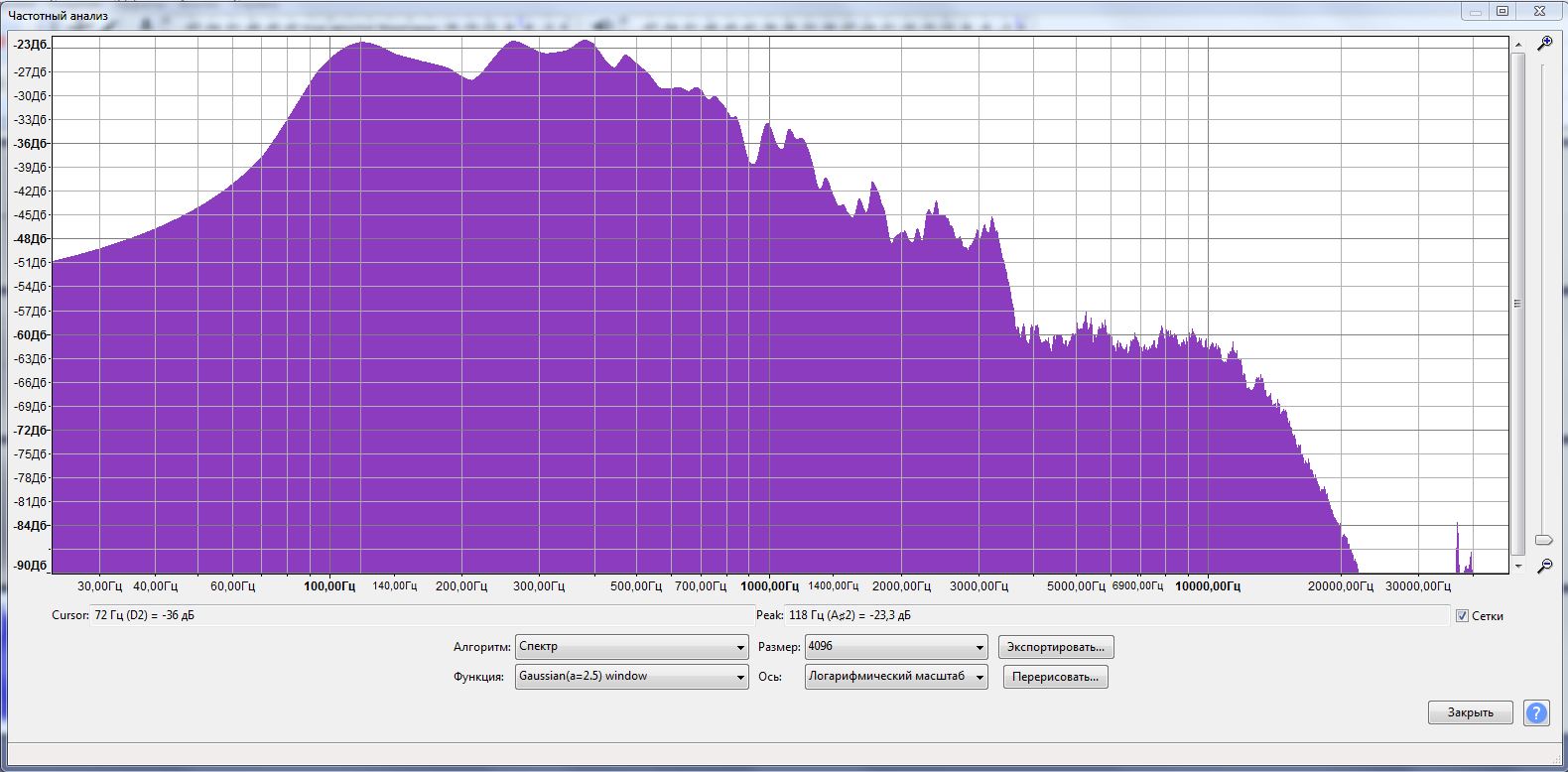Image resolution: width=1568 pixels, height=772 pixels.
Task: Click the 10000,00Гц frequency axis label
Action: (1208, 586)
